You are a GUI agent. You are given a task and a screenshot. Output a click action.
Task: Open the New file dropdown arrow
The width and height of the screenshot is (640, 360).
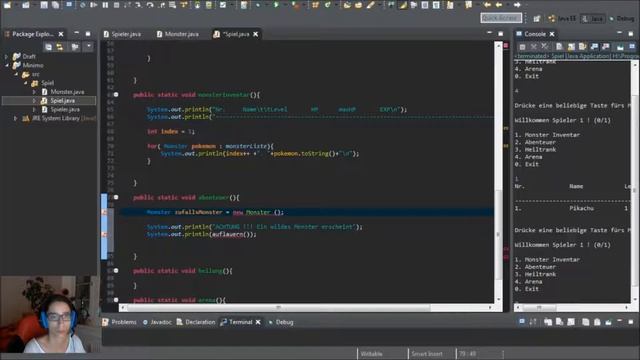pos(17,5)
